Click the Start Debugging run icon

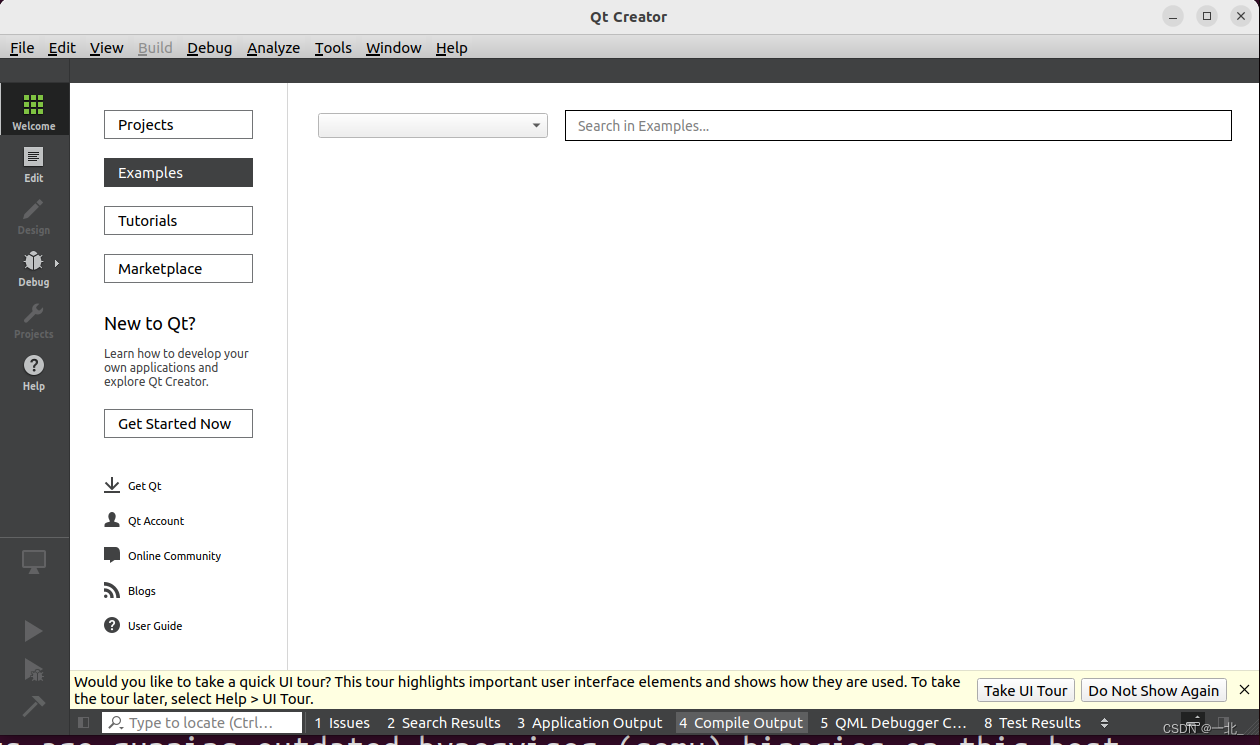tap(33, 669)
